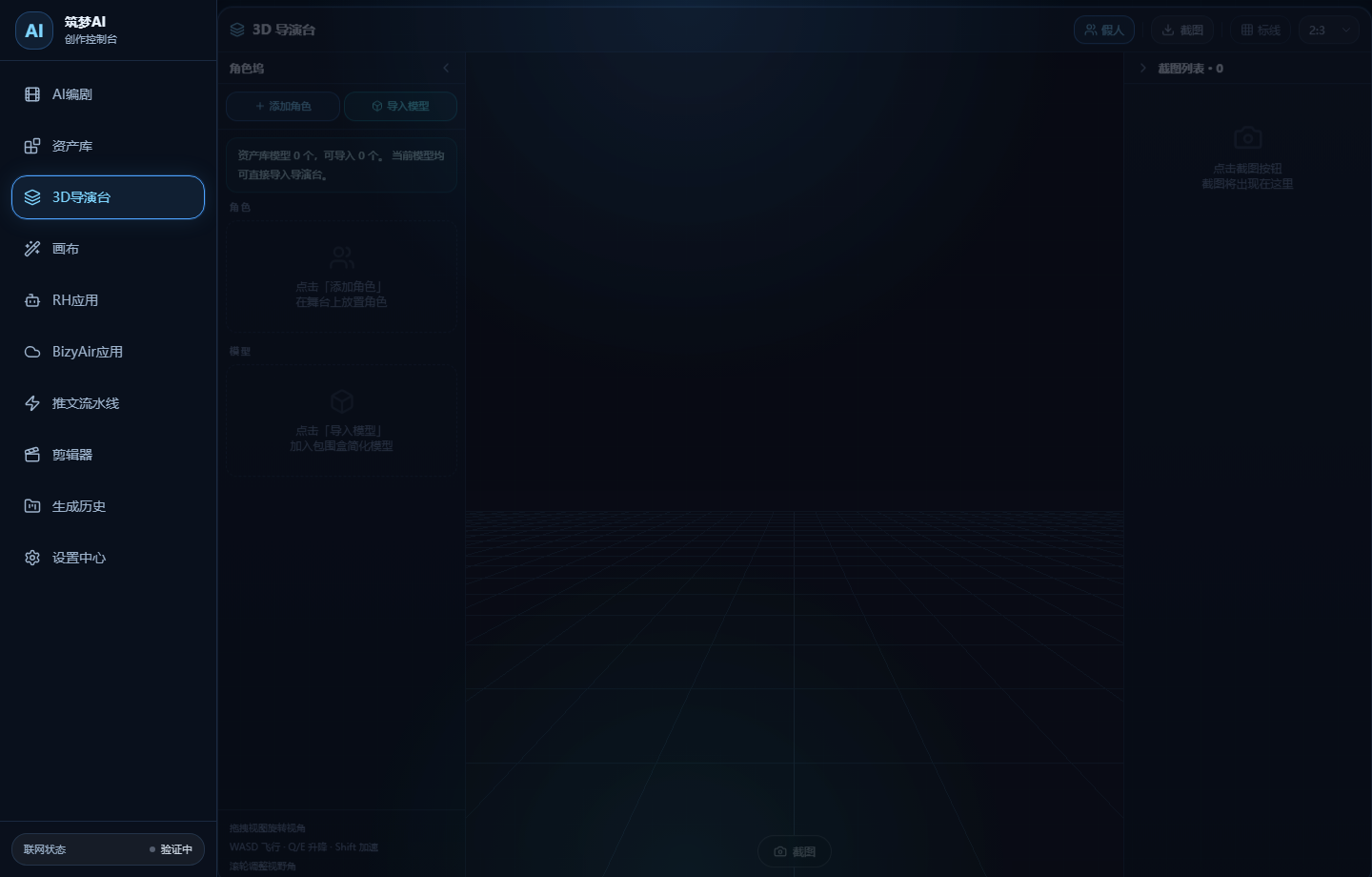This screenshot has width=1372, height=877.
Task: Collapse the 角色坞 panel with chevron
Action: 446,68
